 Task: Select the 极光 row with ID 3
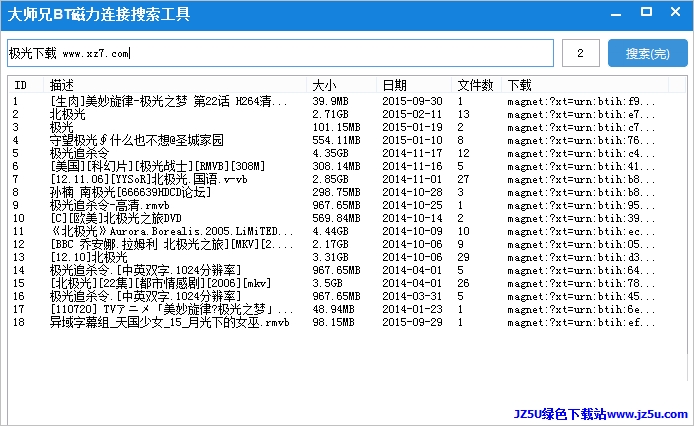tap(347, 128)
